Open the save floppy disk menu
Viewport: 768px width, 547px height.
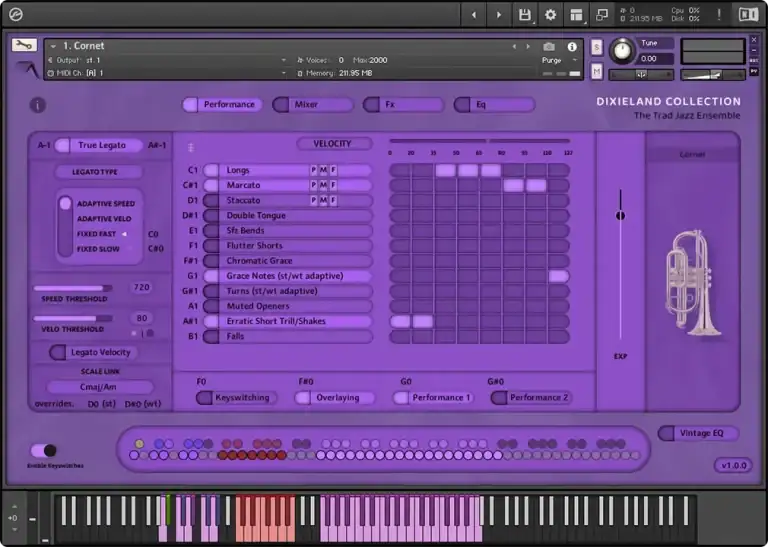[x=525, y=15]
